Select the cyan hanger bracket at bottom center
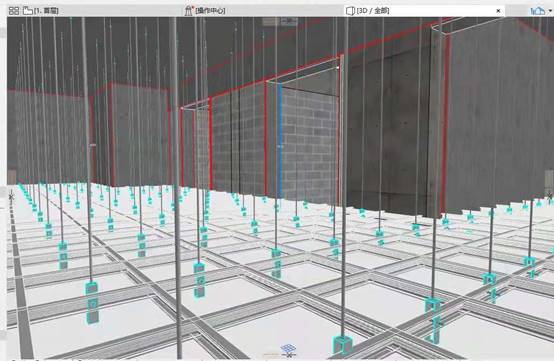554x361 pixels. click(342, 345)
